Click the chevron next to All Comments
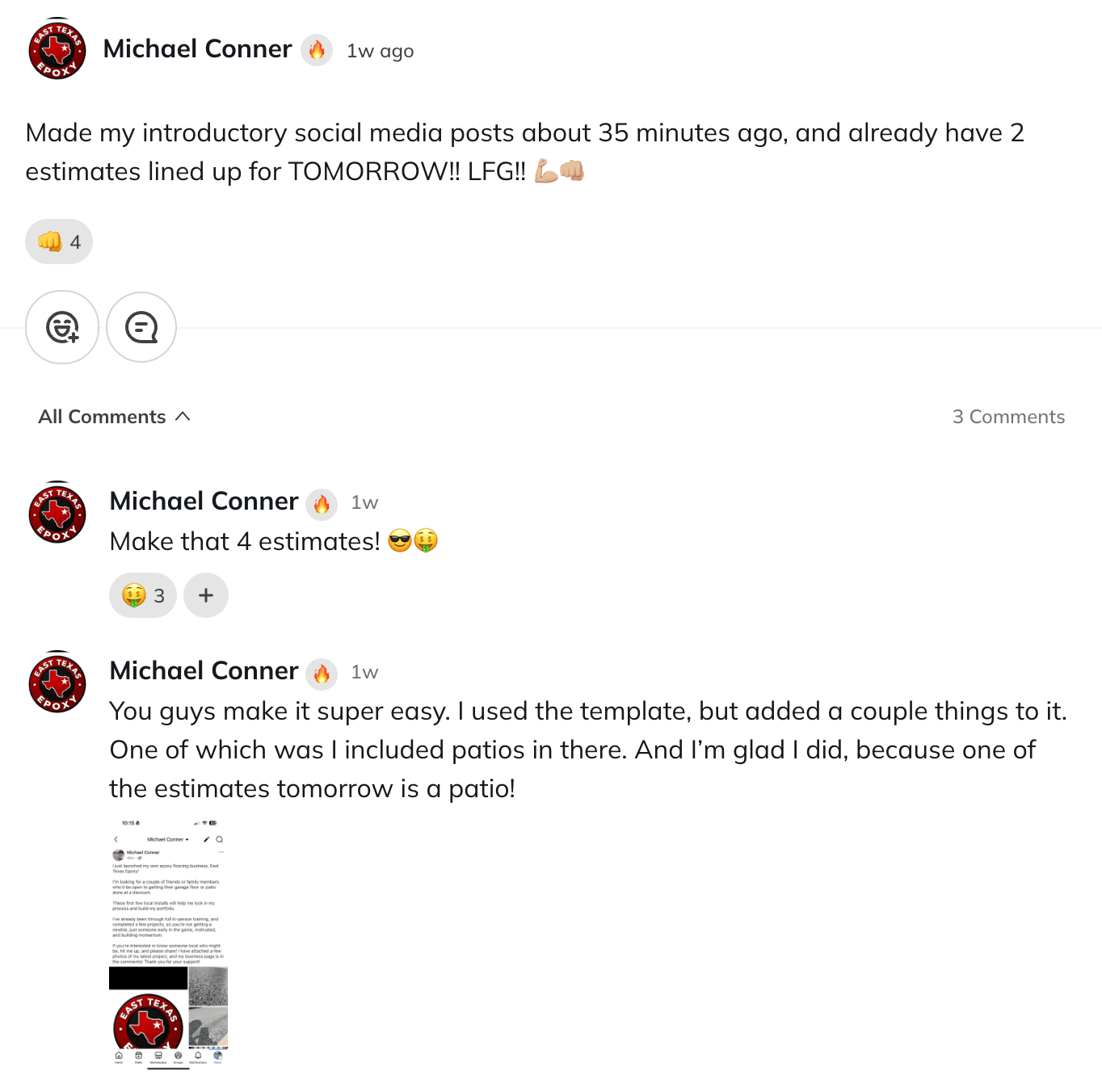 point(183,416)
